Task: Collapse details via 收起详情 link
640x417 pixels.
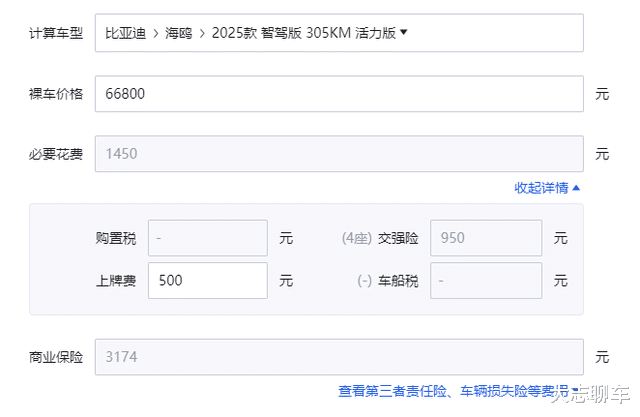Action: click(x=541, y=187)
